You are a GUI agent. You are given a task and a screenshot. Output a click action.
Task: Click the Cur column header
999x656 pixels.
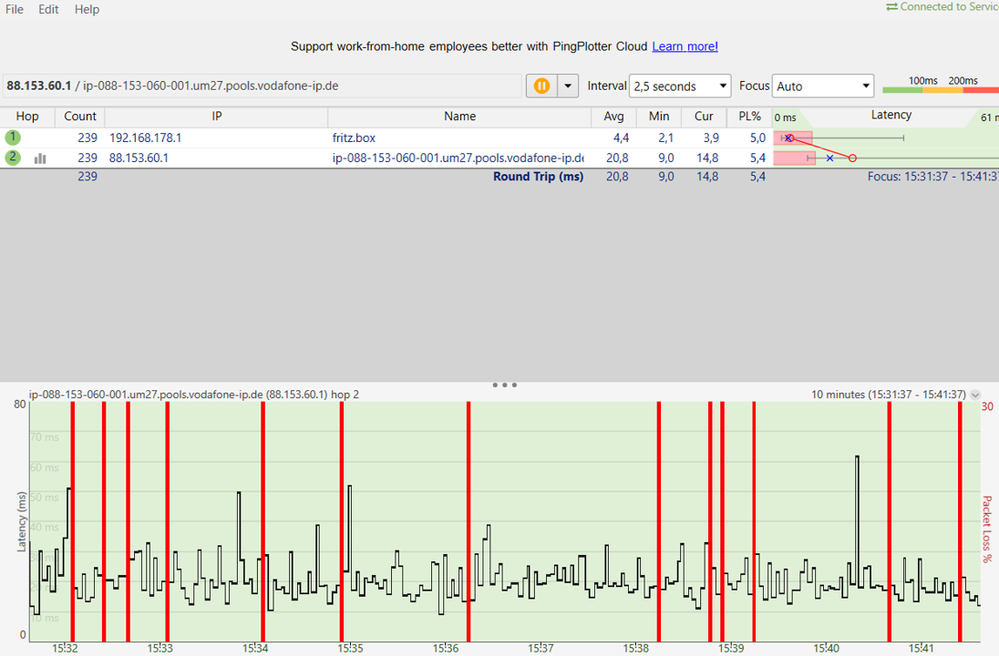coord(704,117)
